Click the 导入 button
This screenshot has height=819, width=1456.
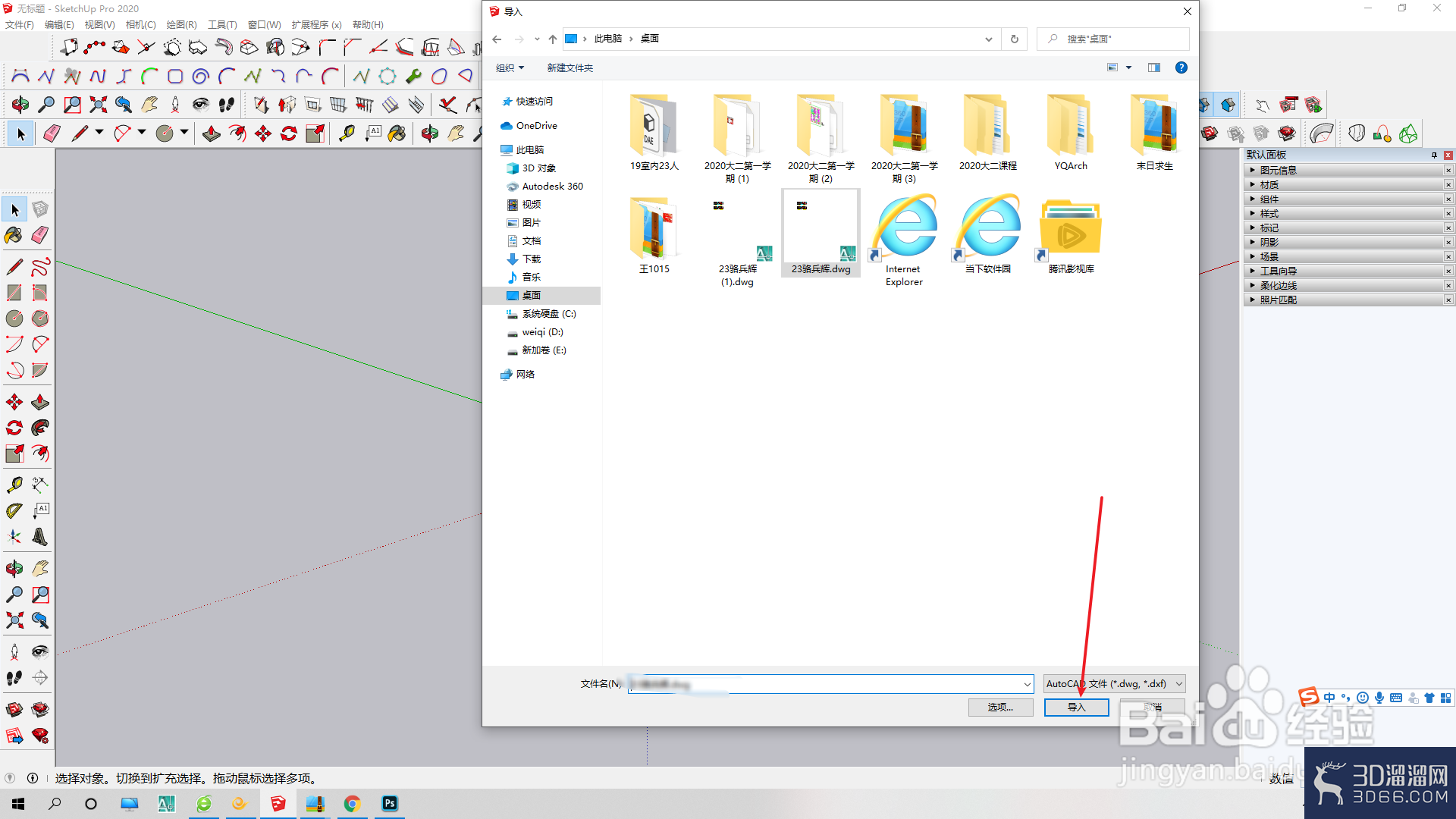pos(1077,708)
